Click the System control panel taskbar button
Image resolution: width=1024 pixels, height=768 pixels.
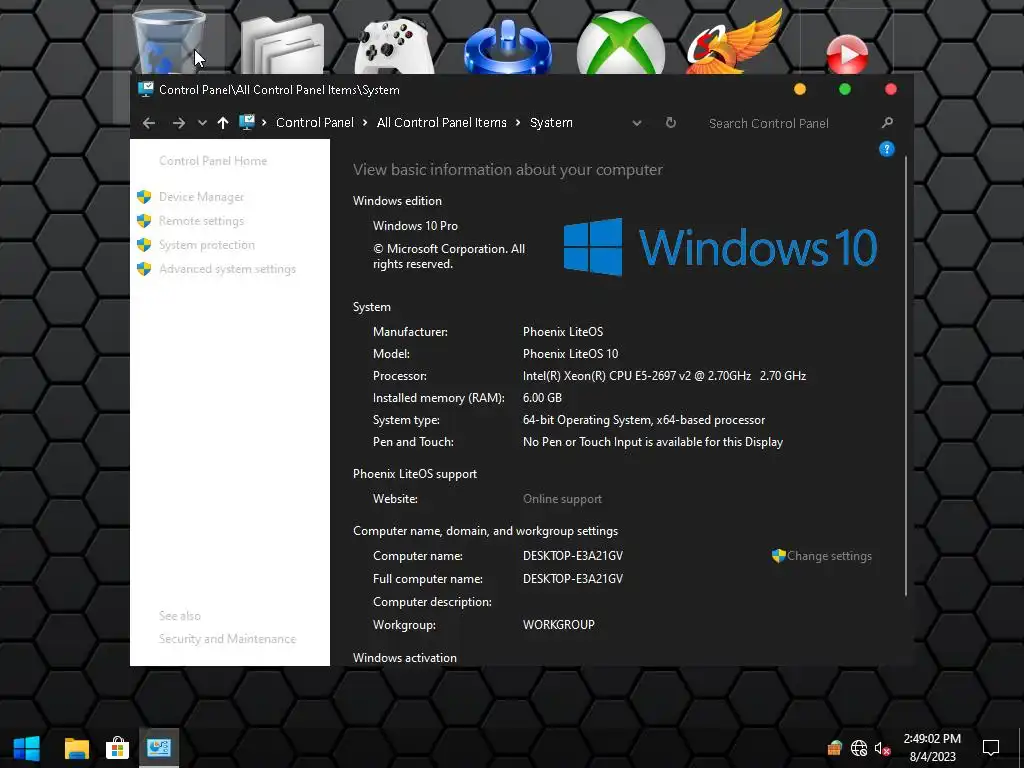(x=159, y=748)
